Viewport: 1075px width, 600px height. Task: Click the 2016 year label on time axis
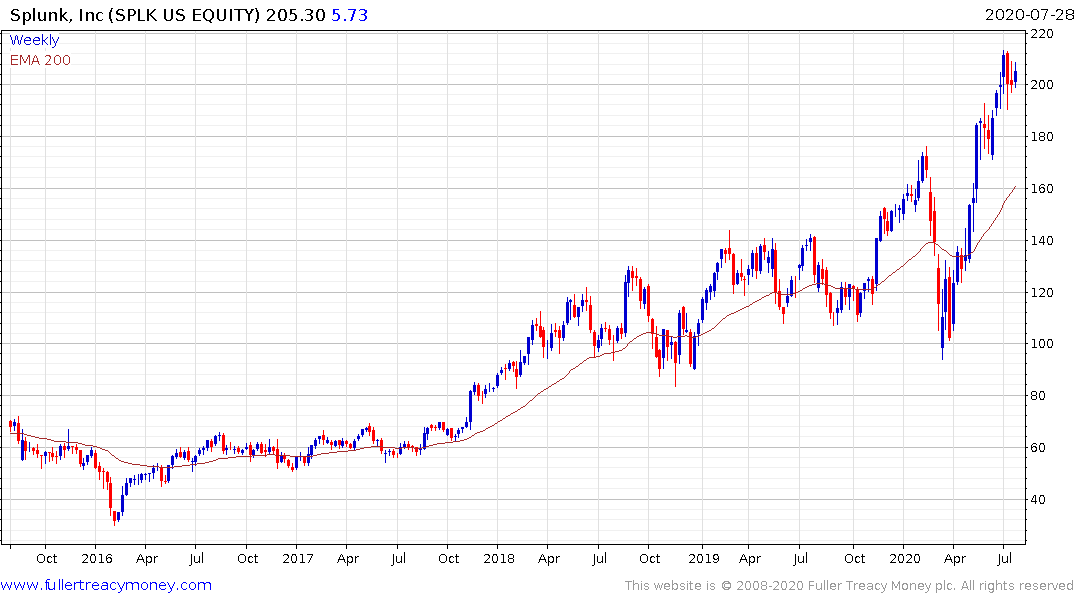point(97,558)
